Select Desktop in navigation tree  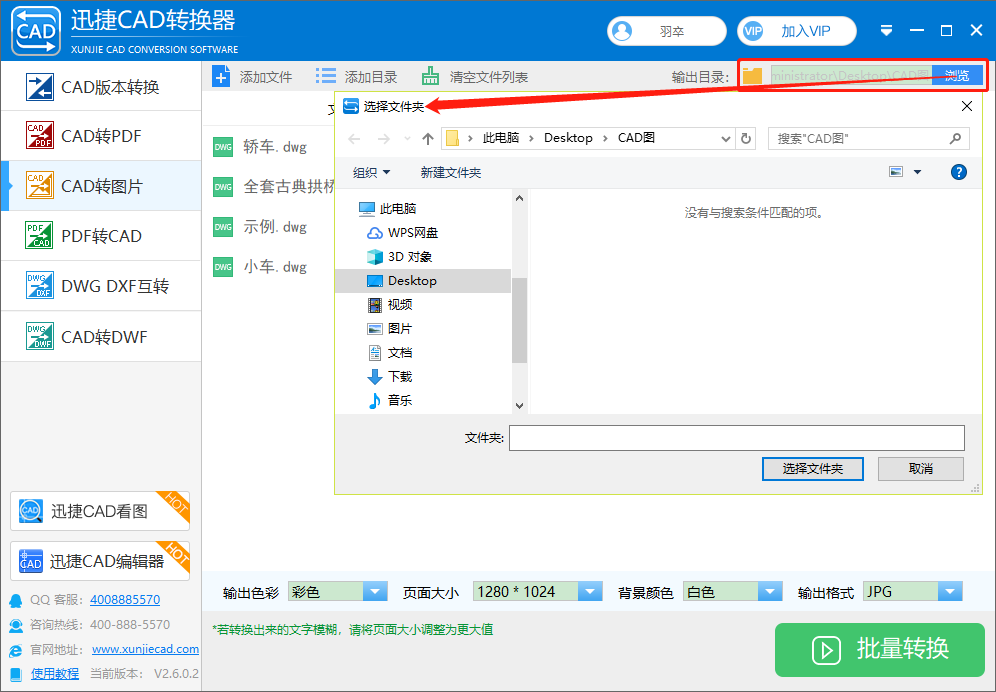[423, 281]
